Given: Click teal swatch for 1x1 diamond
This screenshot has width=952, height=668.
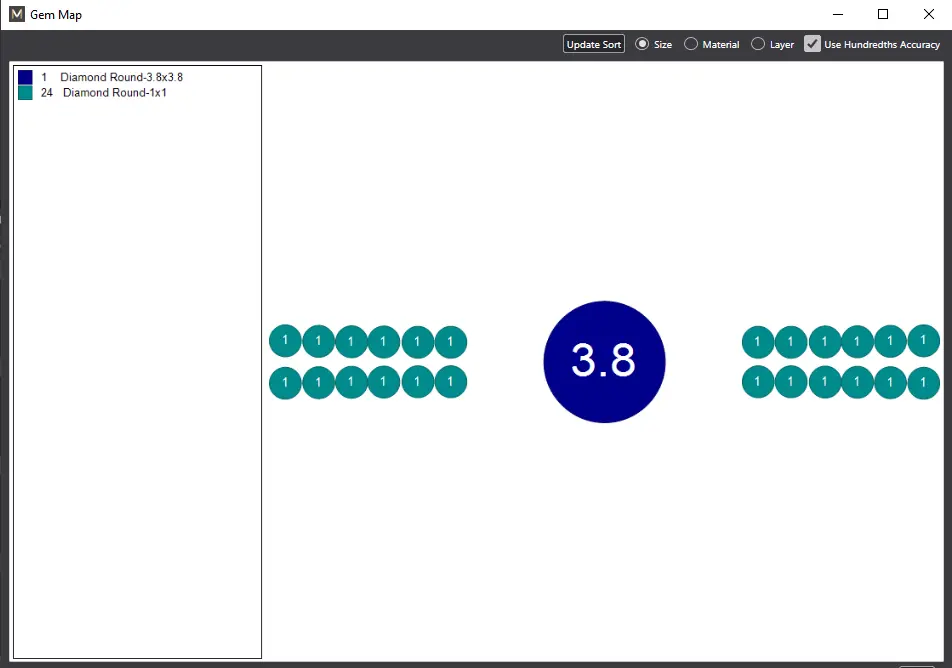Looking at the screenshot, I should tap(25, 93).
